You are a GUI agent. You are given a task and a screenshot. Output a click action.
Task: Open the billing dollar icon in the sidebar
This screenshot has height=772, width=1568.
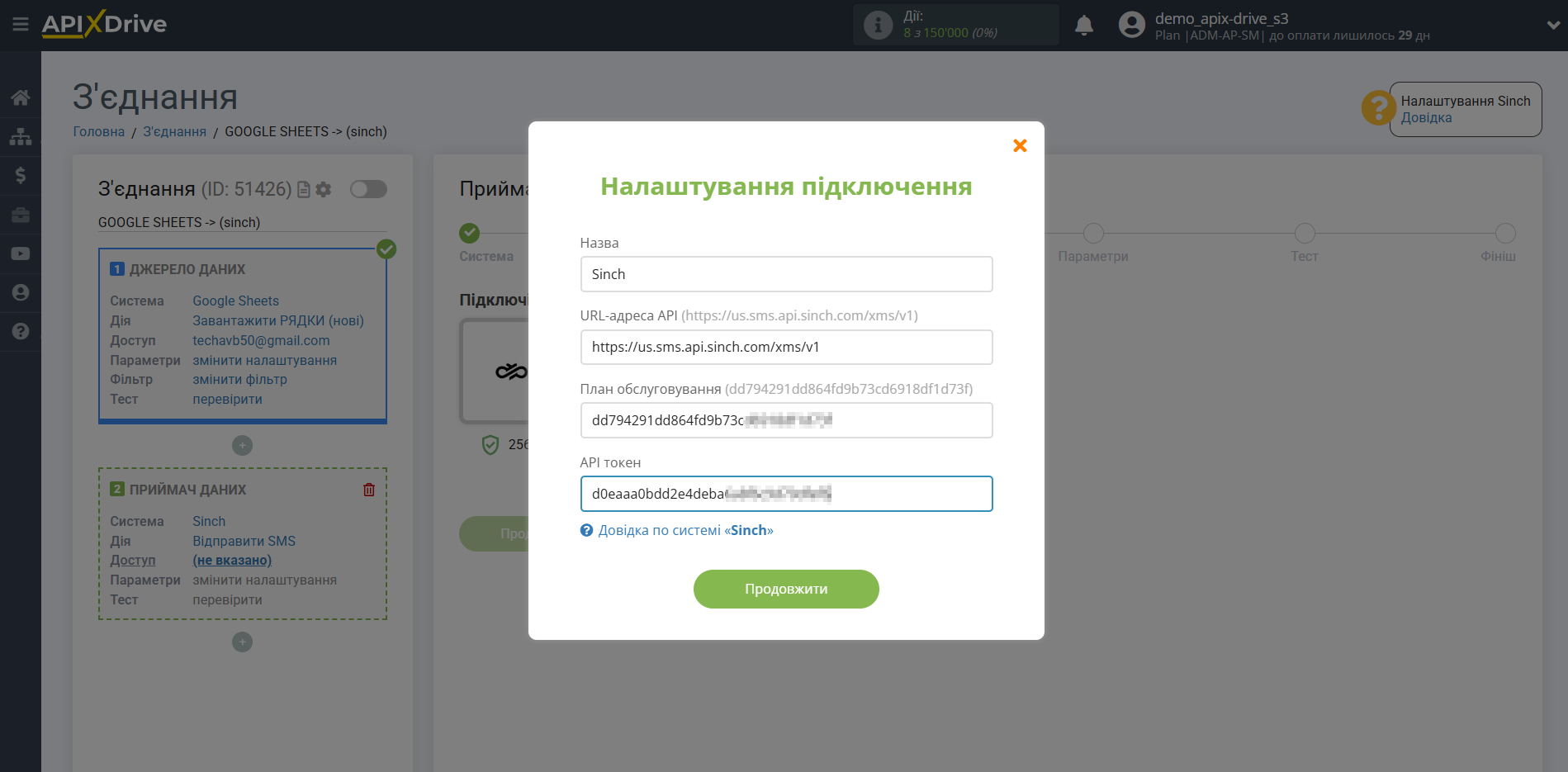coord(21,175)
